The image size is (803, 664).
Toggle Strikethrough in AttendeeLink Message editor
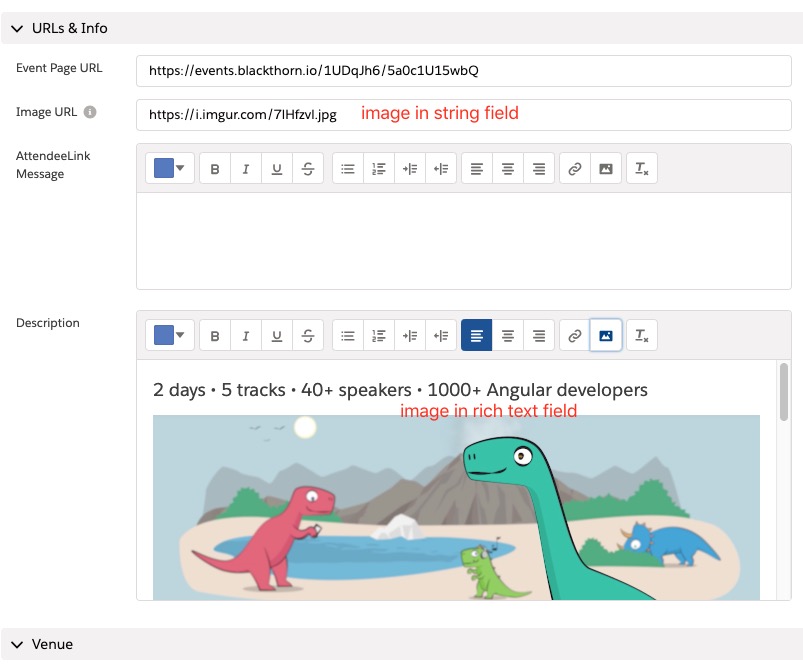308,168
